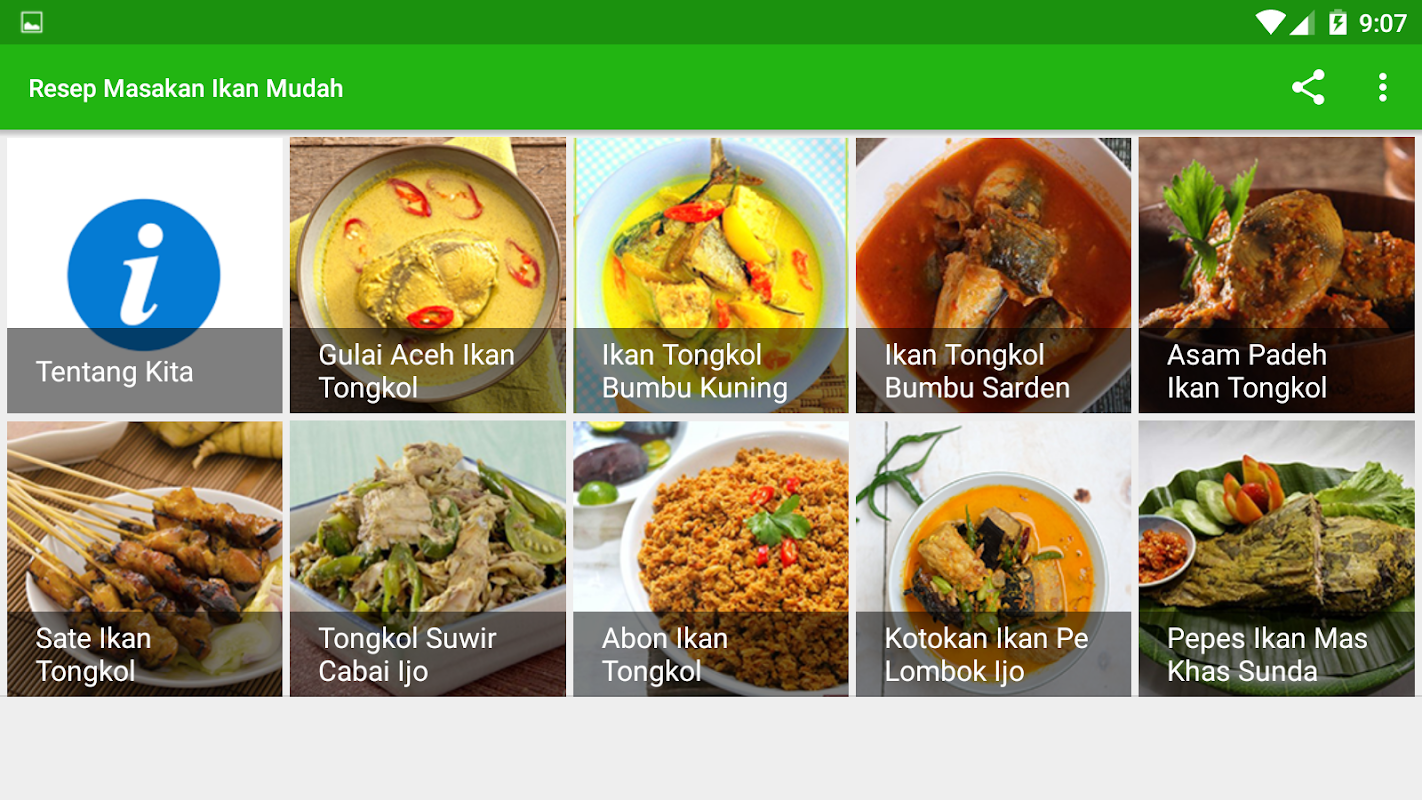Click the Pepes Ikan Mas Khas Sunda caption
Screen dimensions: 1422x800
point(1267,654)
